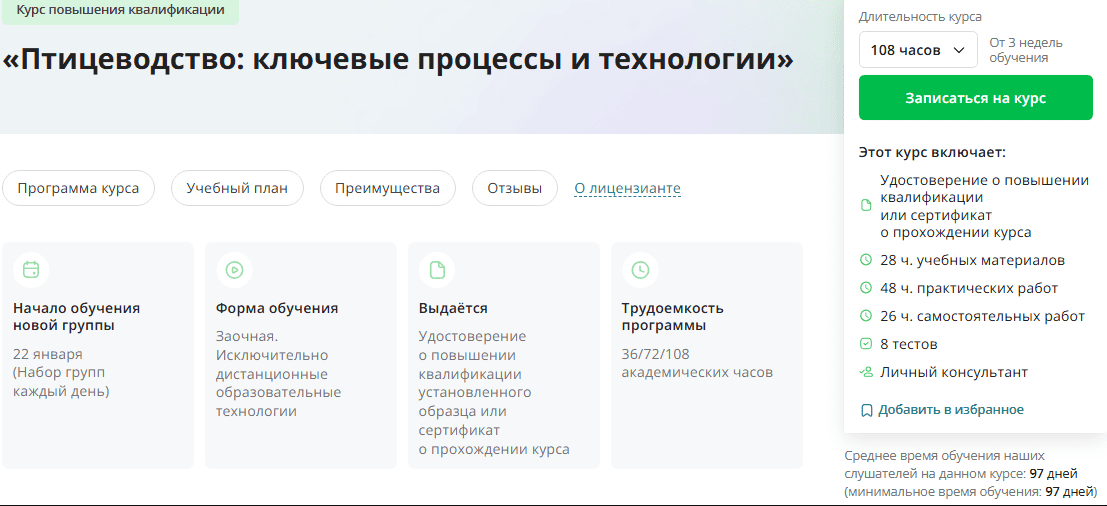Click the Добавить в избранное link
1107x506 pixels.
[x=951, y=410]
